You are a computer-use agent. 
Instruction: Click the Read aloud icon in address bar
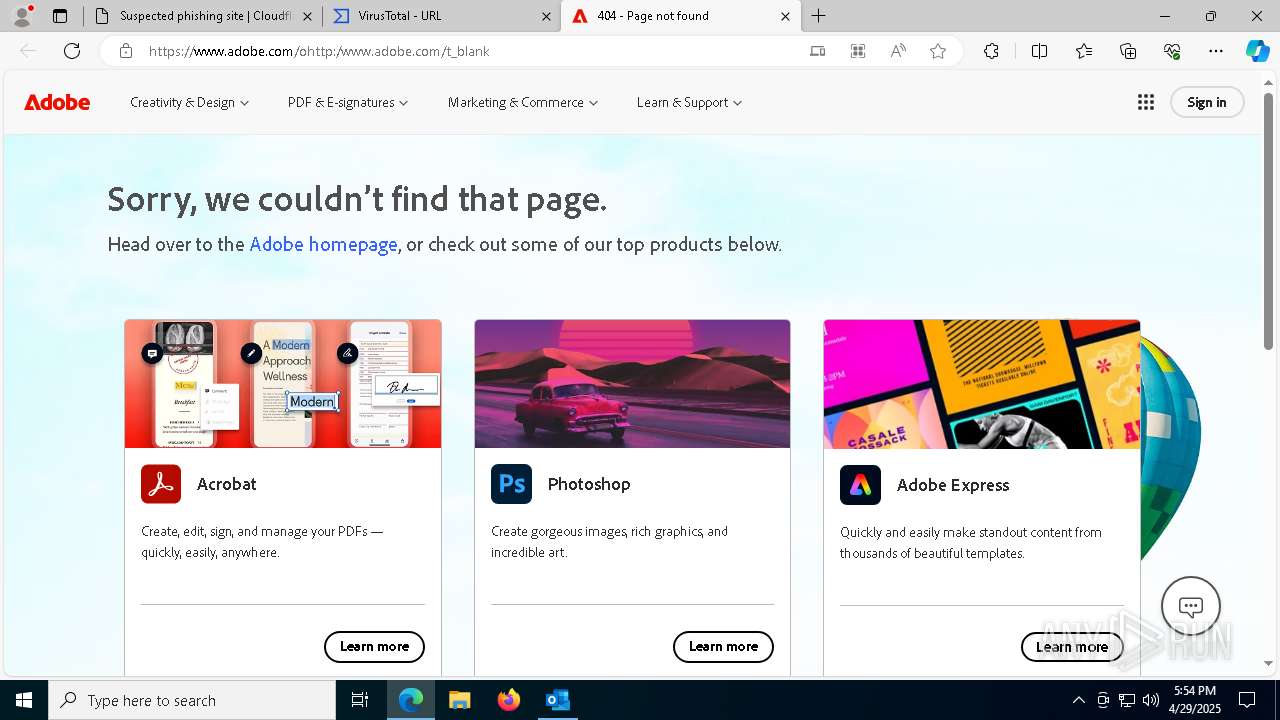(898, 51)
